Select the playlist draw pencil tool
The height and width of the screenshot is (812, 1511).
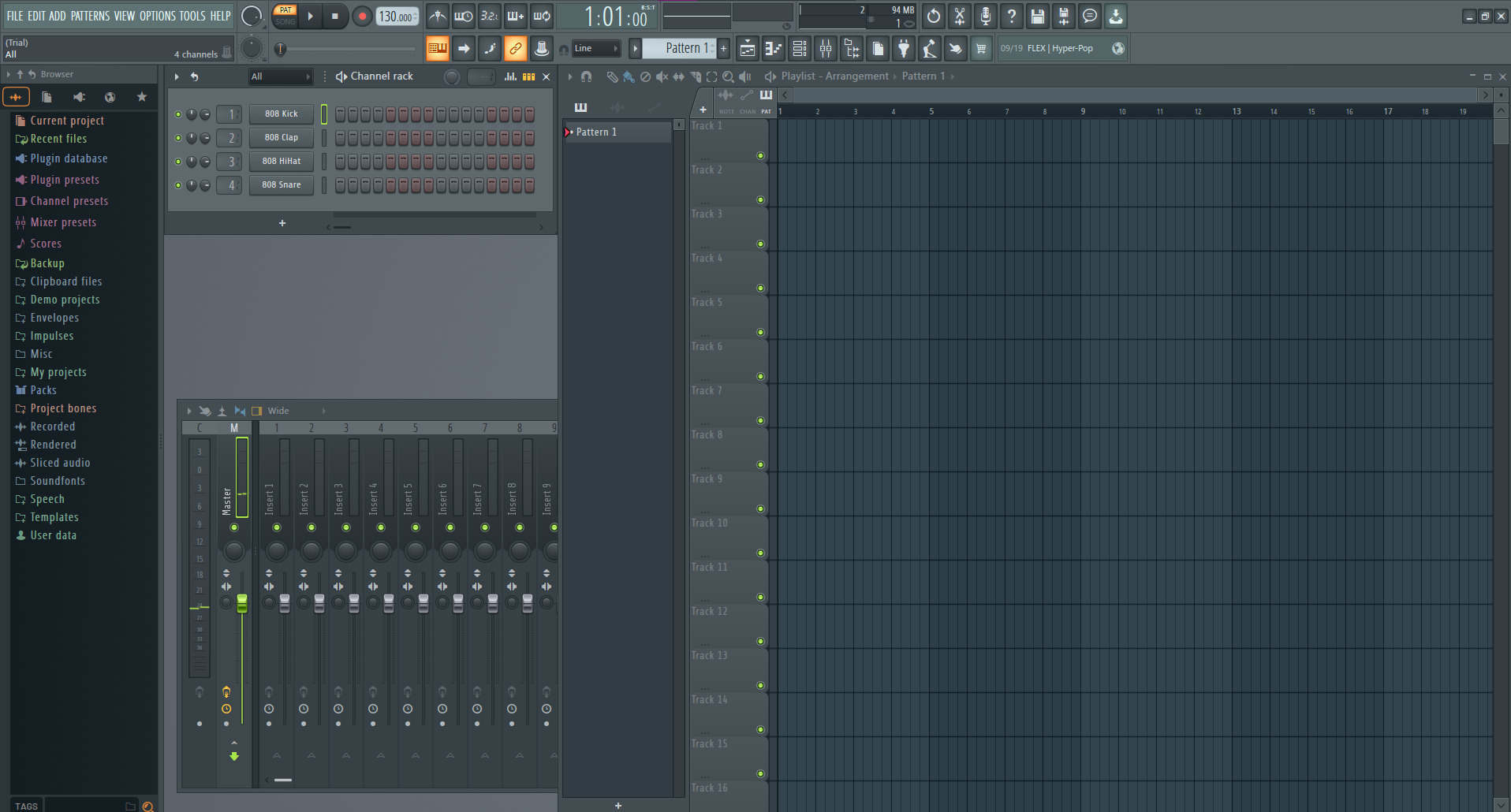tap(611, 76)
